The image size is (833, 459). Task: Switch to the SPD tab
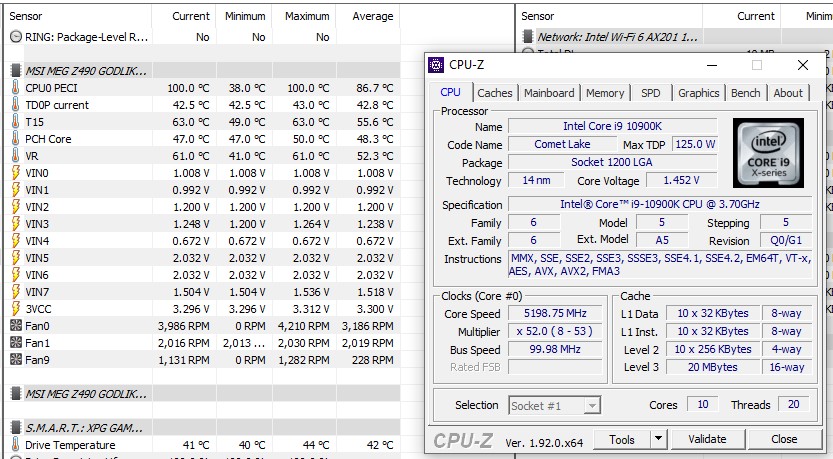click(x=650, y=93)
